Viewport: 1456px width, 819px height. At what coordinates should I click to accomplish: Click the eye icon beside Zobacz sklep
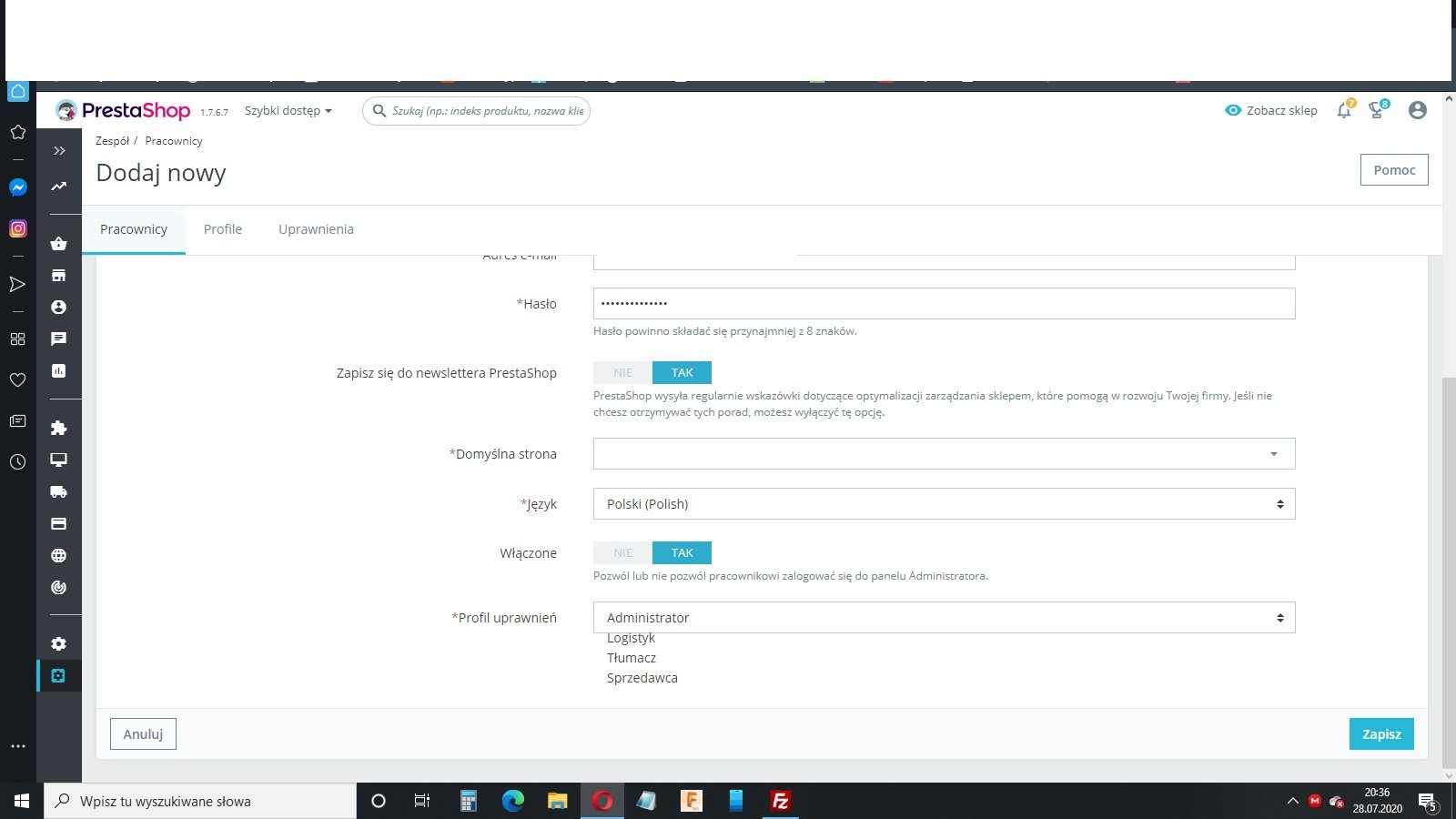click(1233, 110)
